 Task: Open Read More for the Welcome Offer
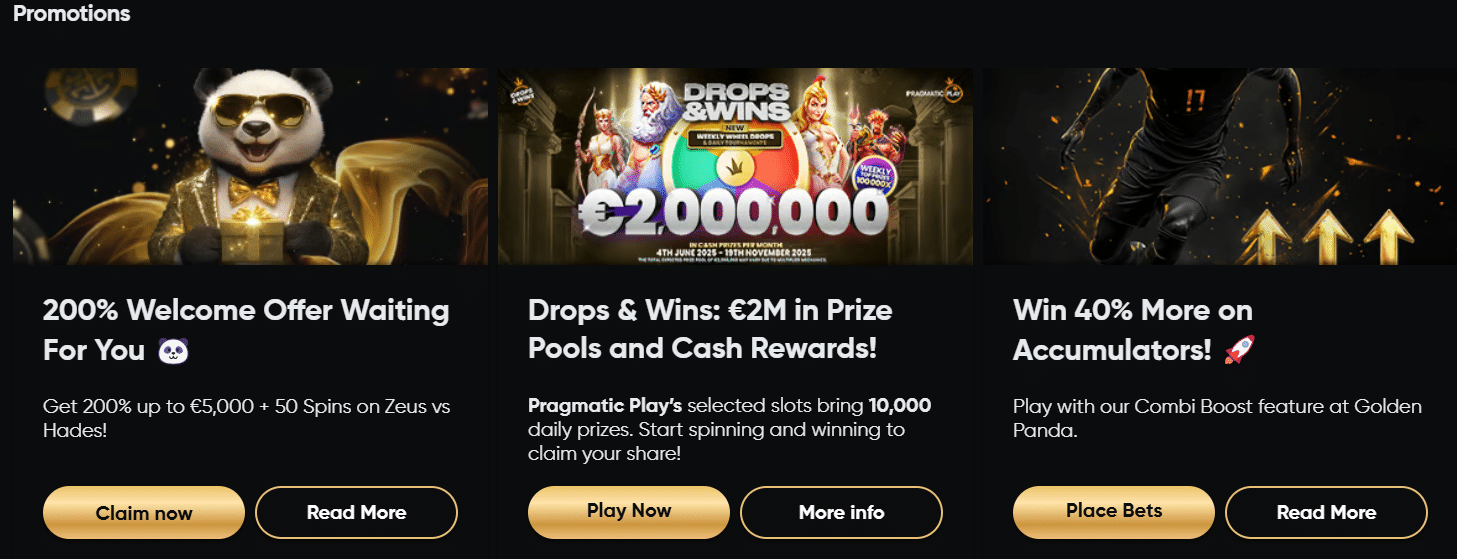tap(356, 513)
